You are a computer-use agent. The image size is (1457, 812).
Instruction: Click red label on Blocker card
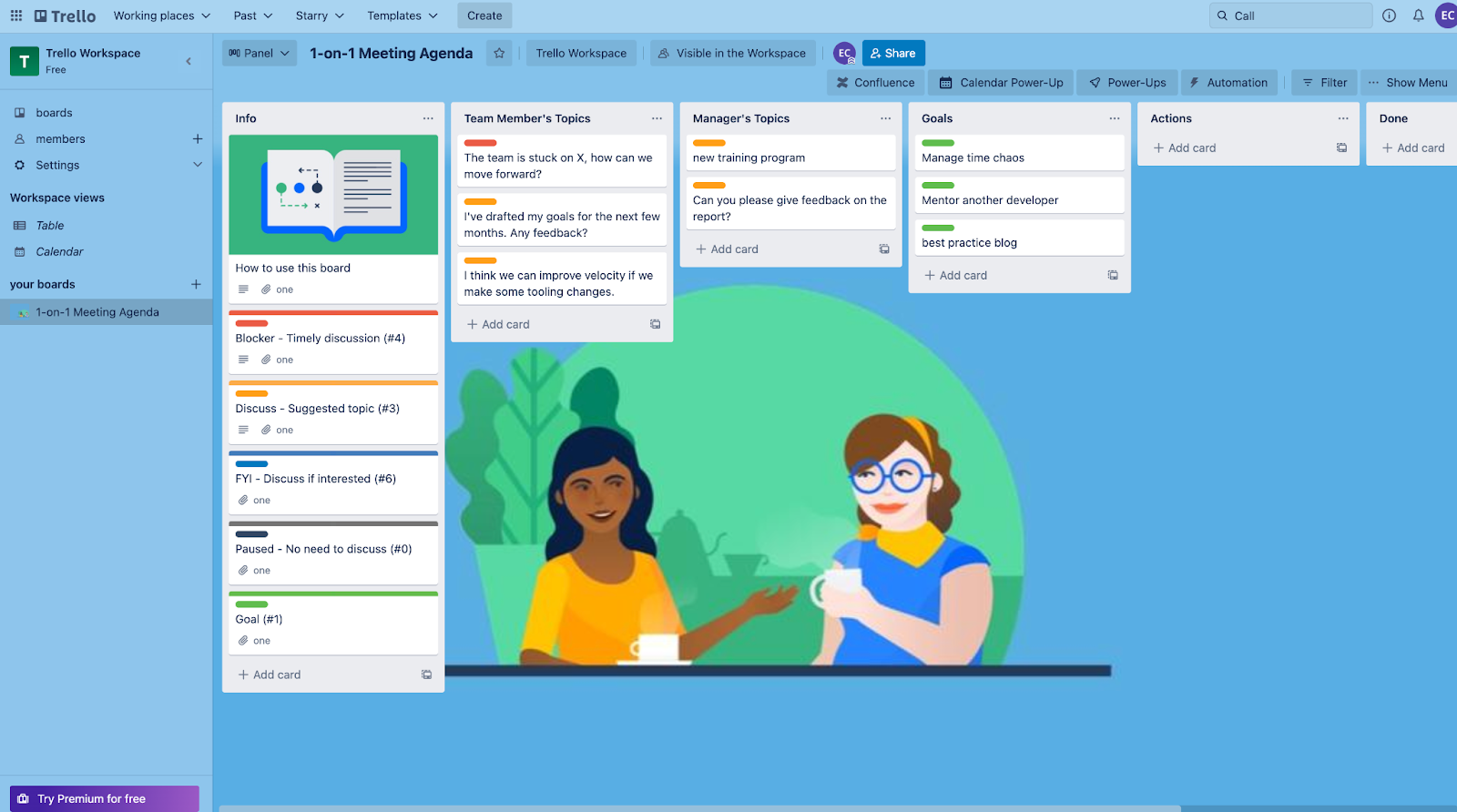(251, 323)
